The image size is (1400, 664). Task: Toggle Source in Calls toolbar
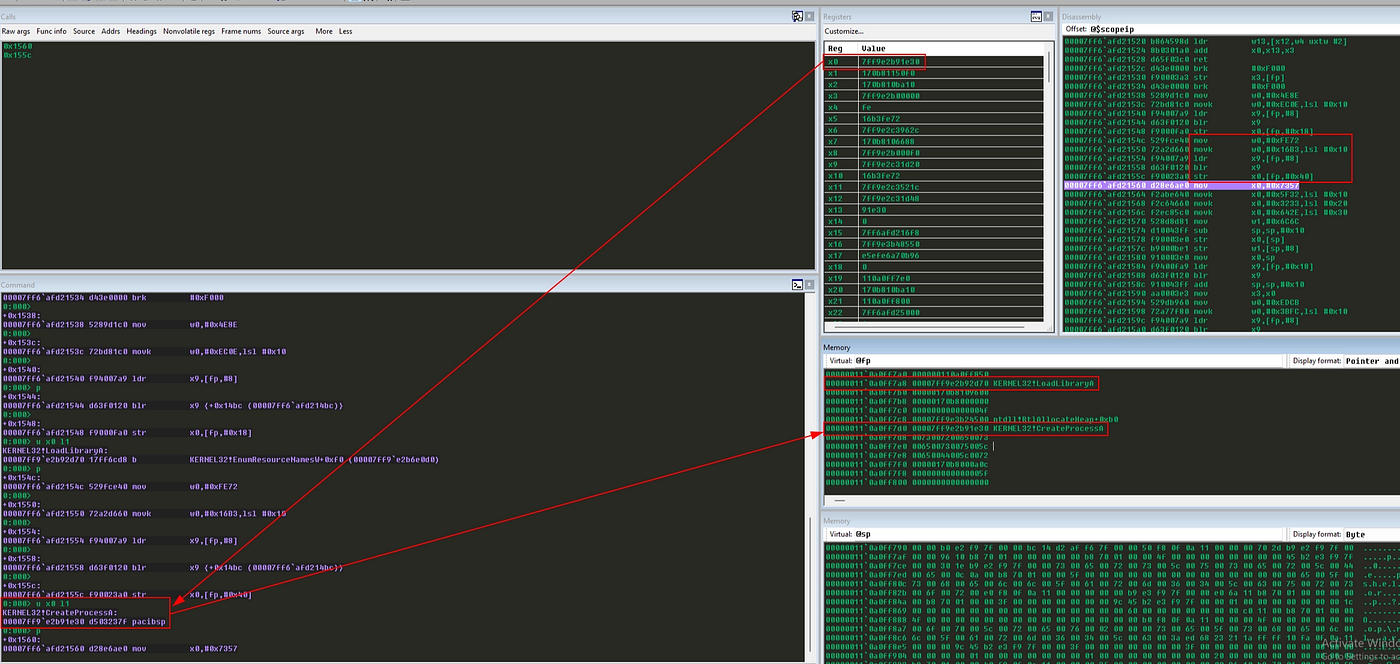pyautogui.click(x=84, y=31)
